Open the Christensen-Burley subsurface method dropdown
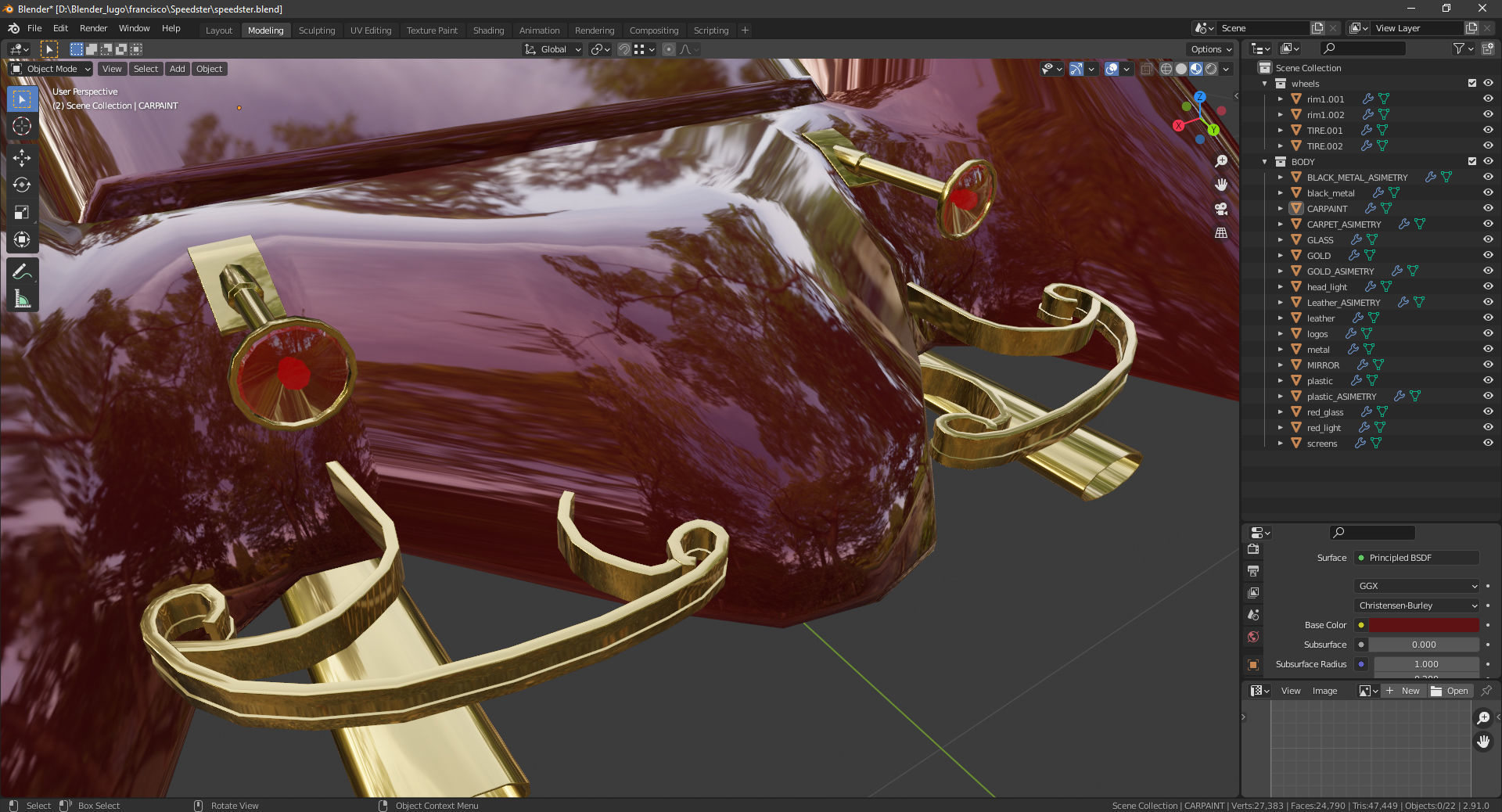 coord(1417,605)
